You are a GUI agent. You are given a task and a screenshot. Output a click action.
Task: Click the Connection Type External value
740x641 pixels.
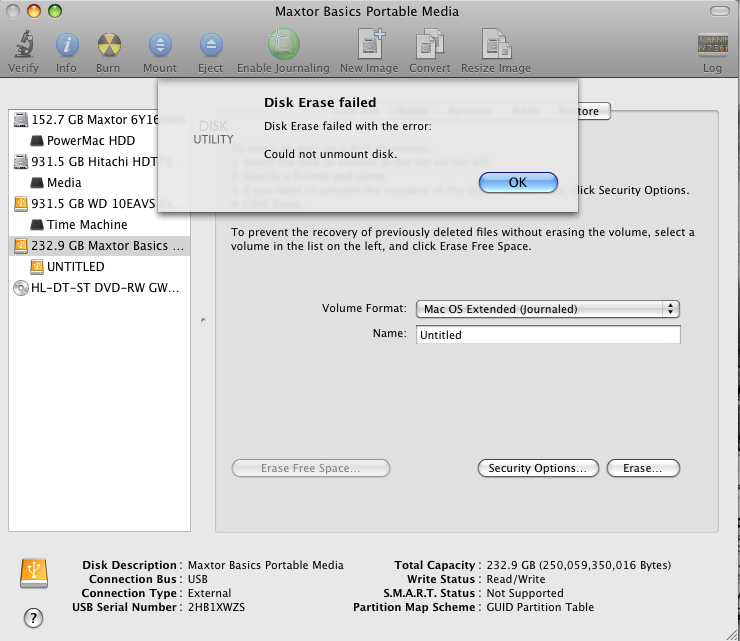210,593
